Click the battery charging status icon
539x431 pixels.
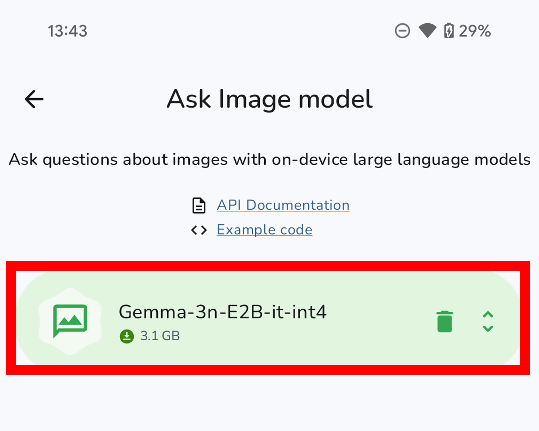point(449,31)
